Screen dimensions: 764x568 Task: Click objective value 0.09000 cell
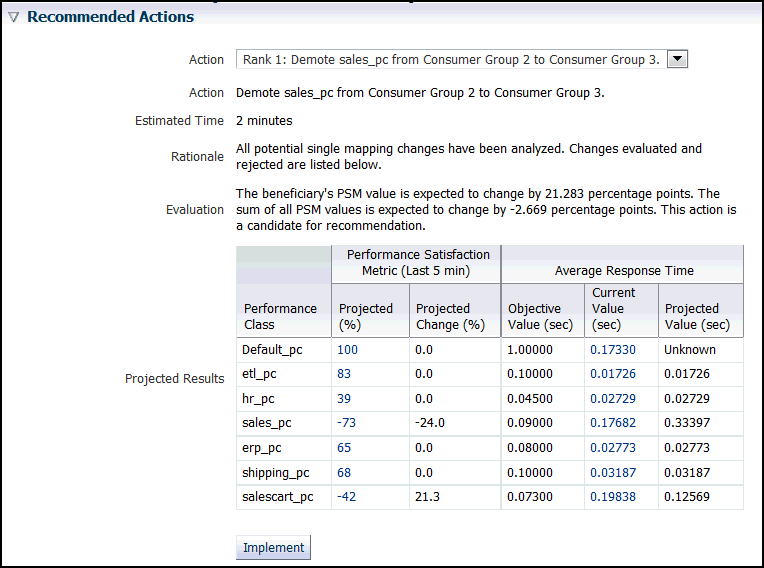pos(543,423)
